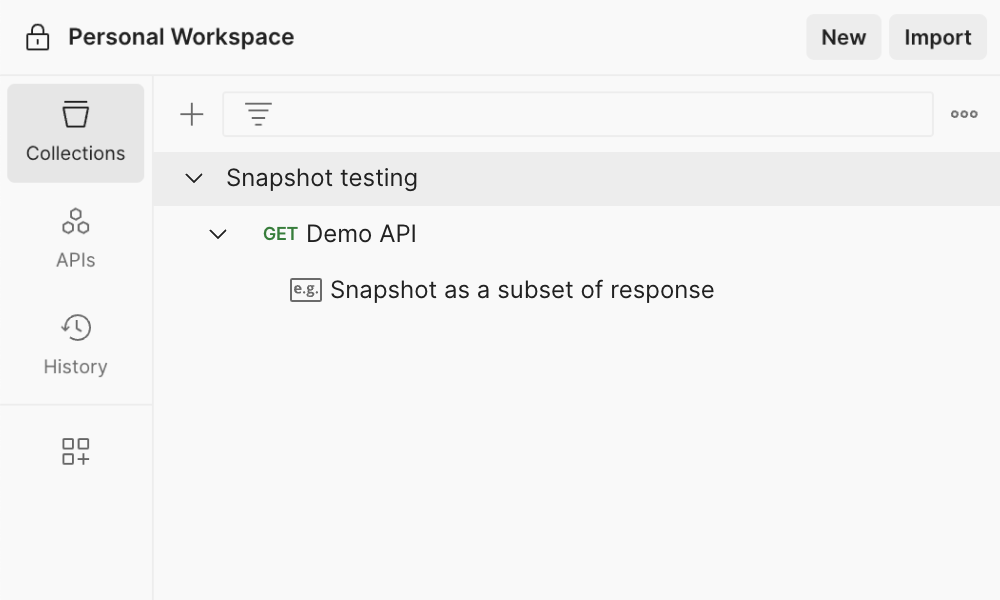Collapse the Demo API request

coord(219,234)
